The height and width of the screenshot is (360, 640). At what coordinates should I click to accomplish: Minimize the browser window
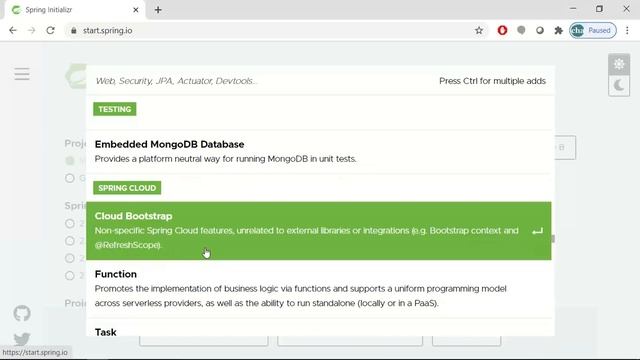click(573, 9)
